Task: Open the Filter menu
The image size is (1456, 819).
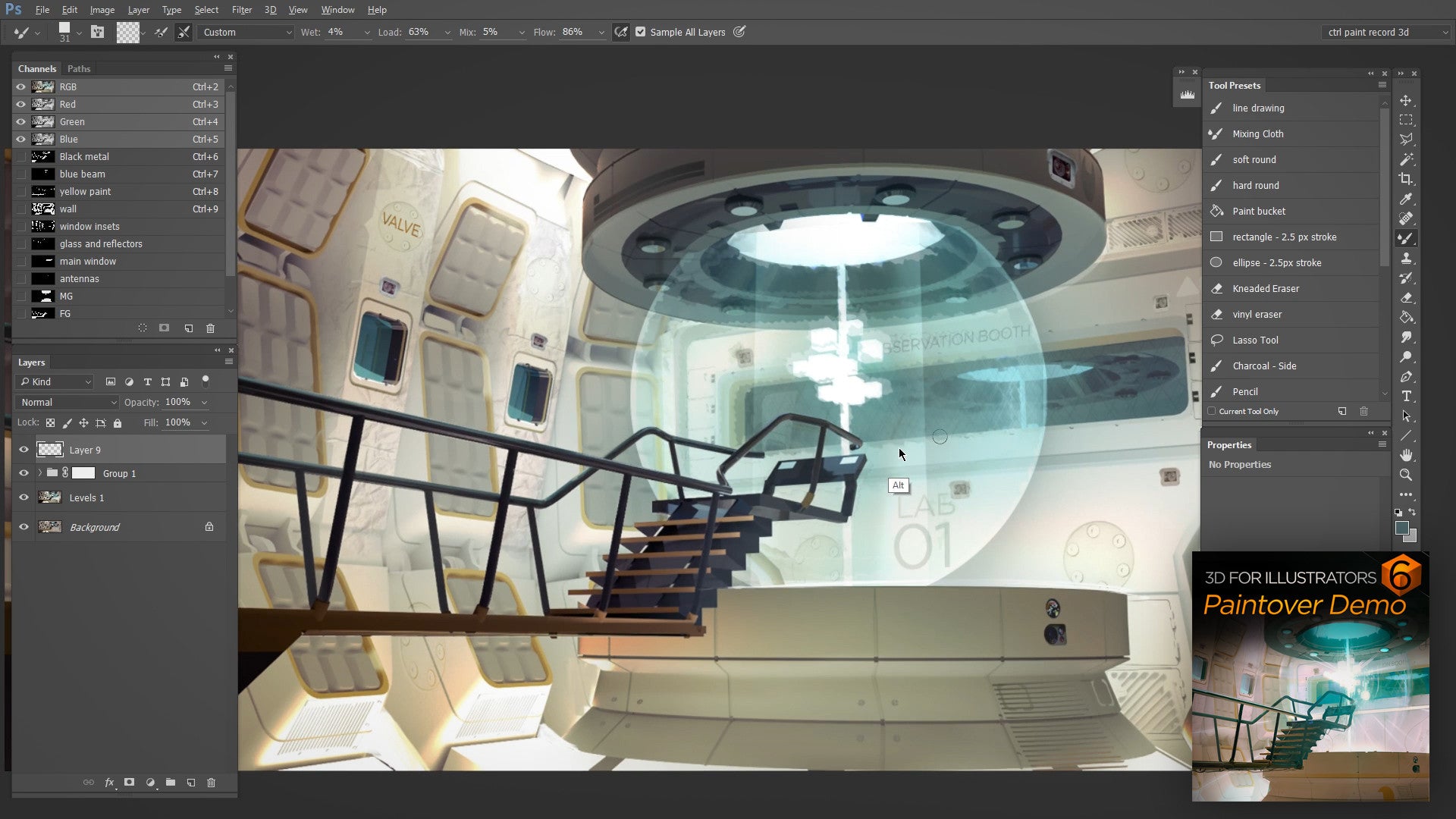Action: [241, 9]
